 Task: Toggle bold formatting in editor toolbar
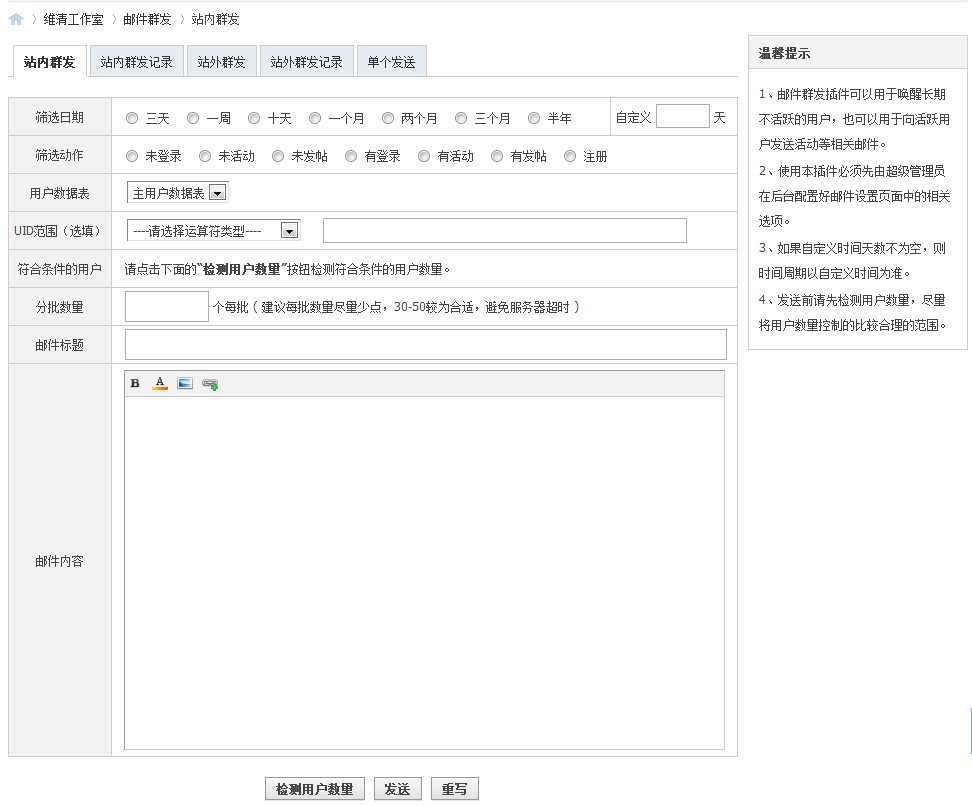[135, 384]
